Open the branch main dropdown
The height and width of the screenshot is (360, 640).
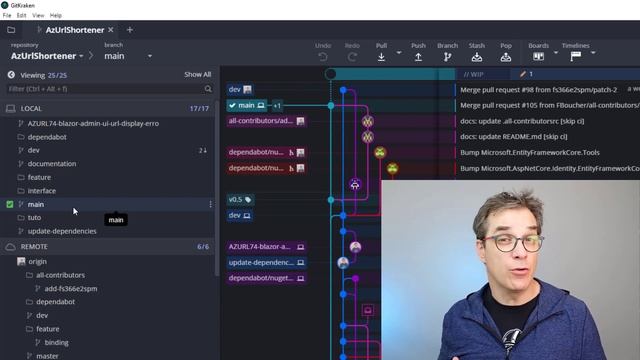pos(128,56)
